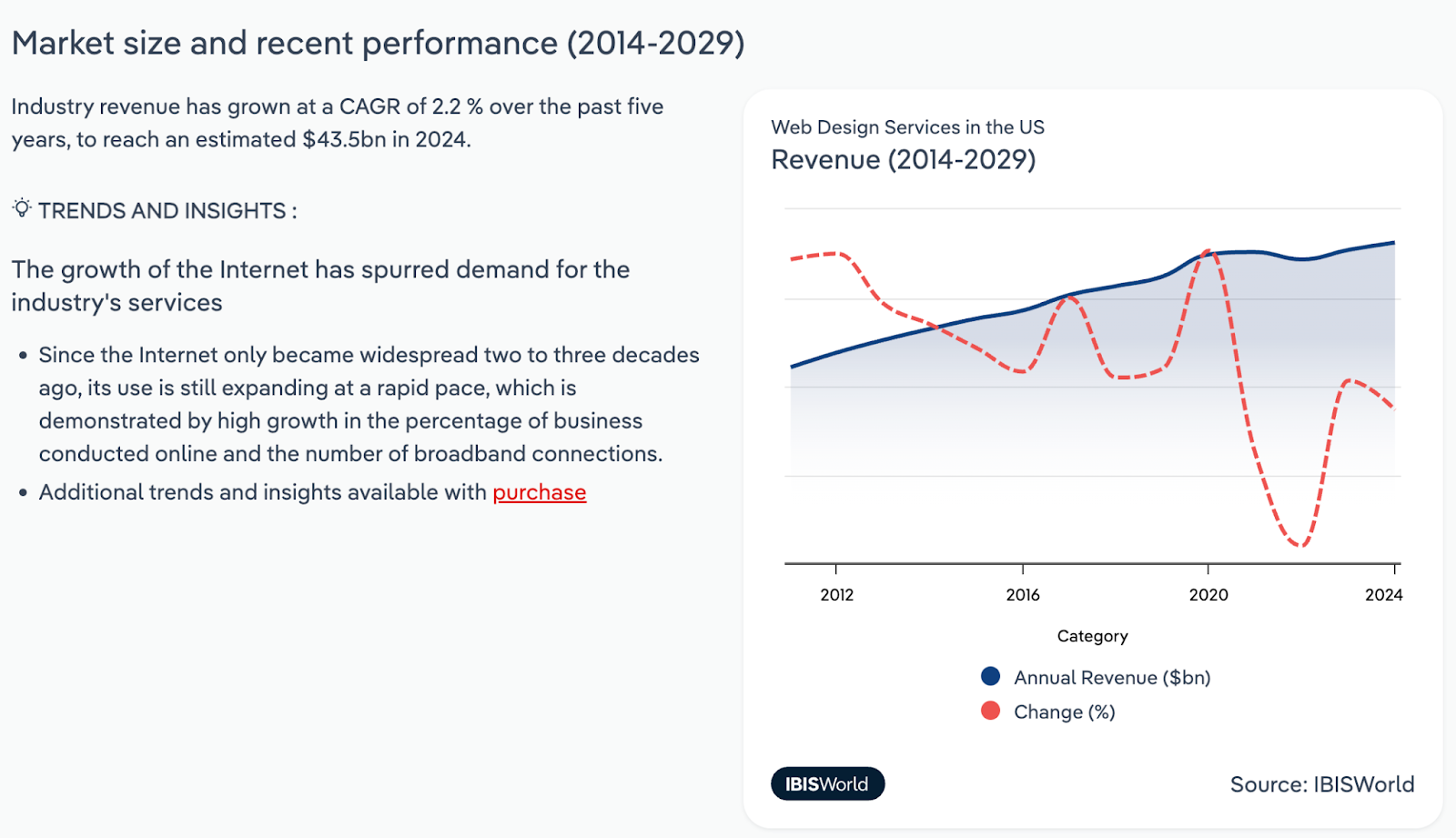
Task: Click the Category legend heading
Action: [1092, 636]
